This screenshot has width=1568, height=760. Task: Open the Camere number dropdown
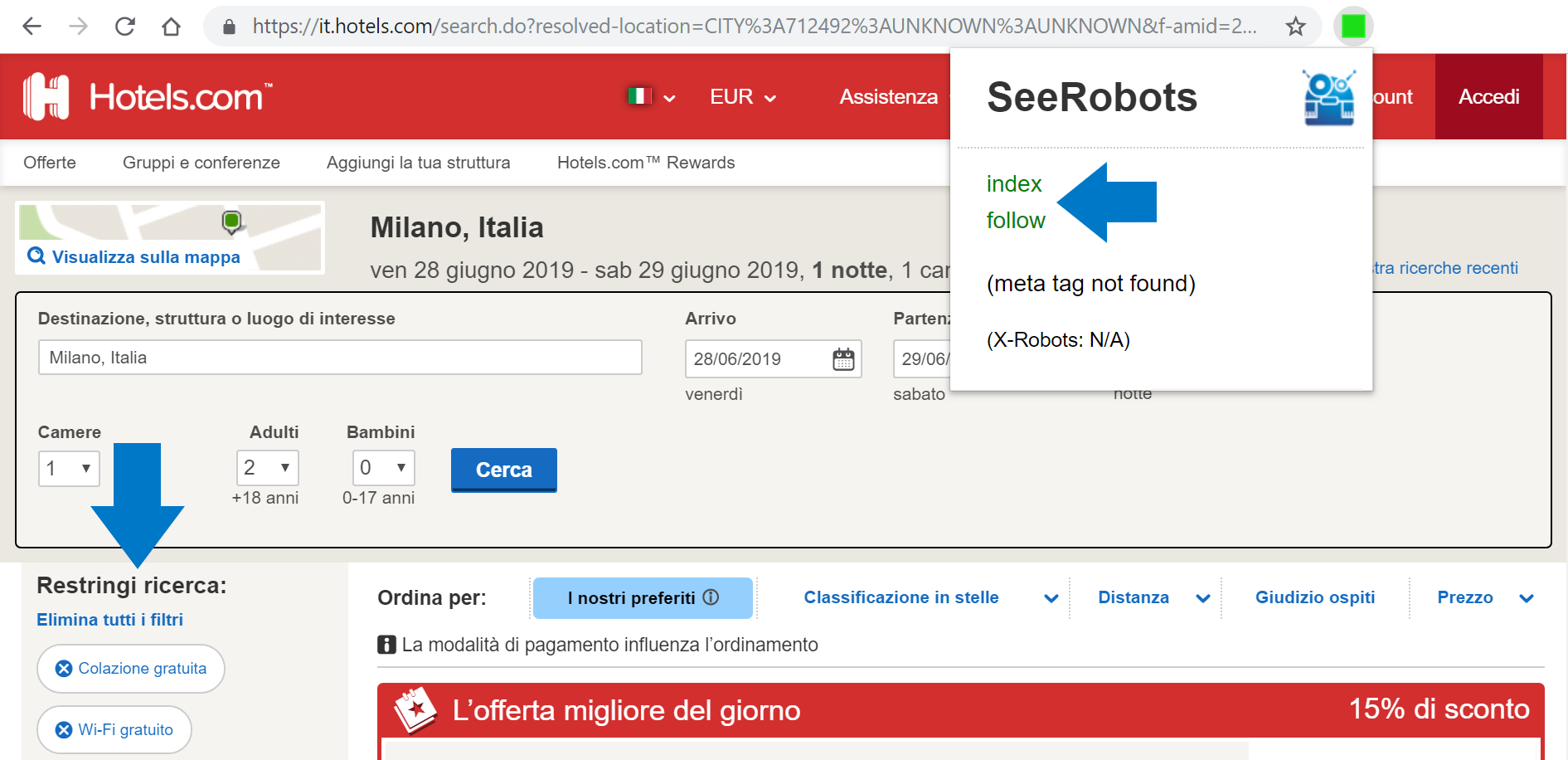coord(69,469)
